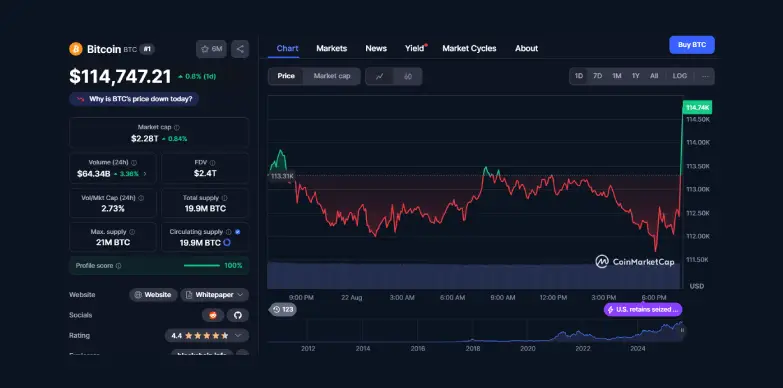Click the $2.4T FDV value

tap(205, 173)
